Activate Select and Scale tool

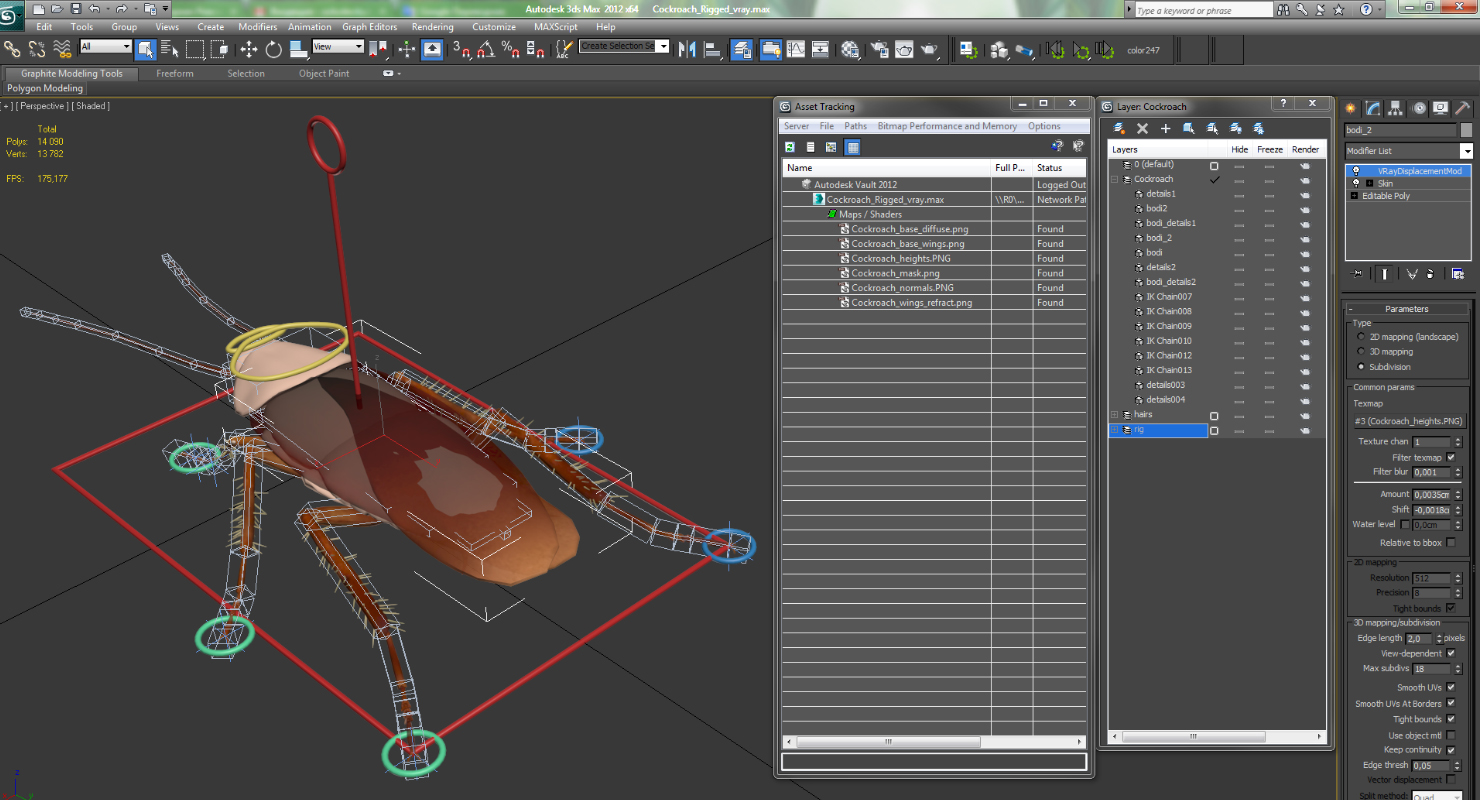tap(298, 48)
